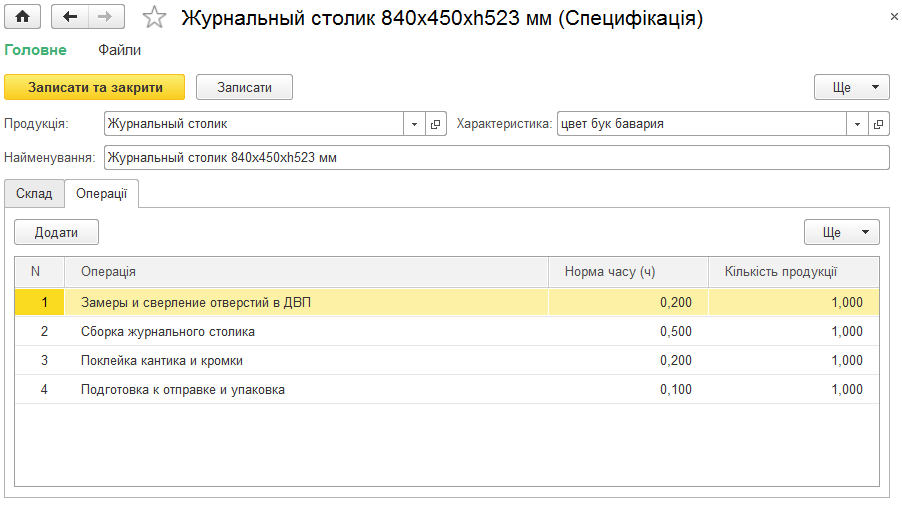This screenshot has height=505, width=902.
Task: Open the Склад tab
Action: pos(34,194)
